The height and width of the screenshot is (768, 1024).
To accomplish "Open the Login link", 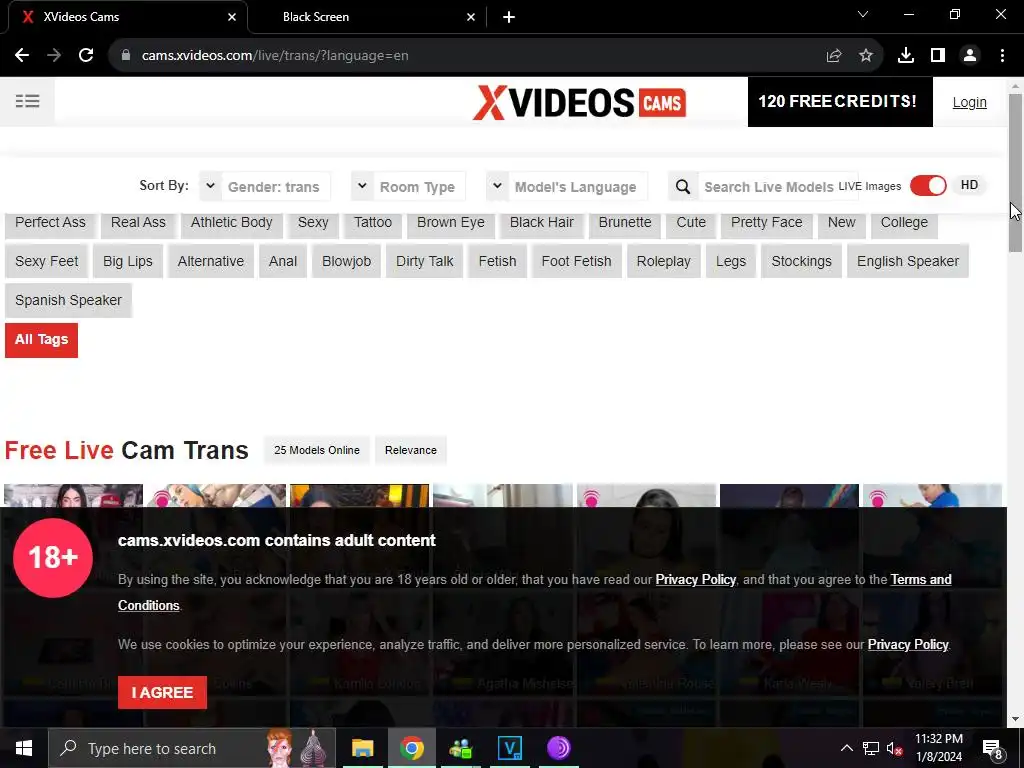I will coord(969,103).
